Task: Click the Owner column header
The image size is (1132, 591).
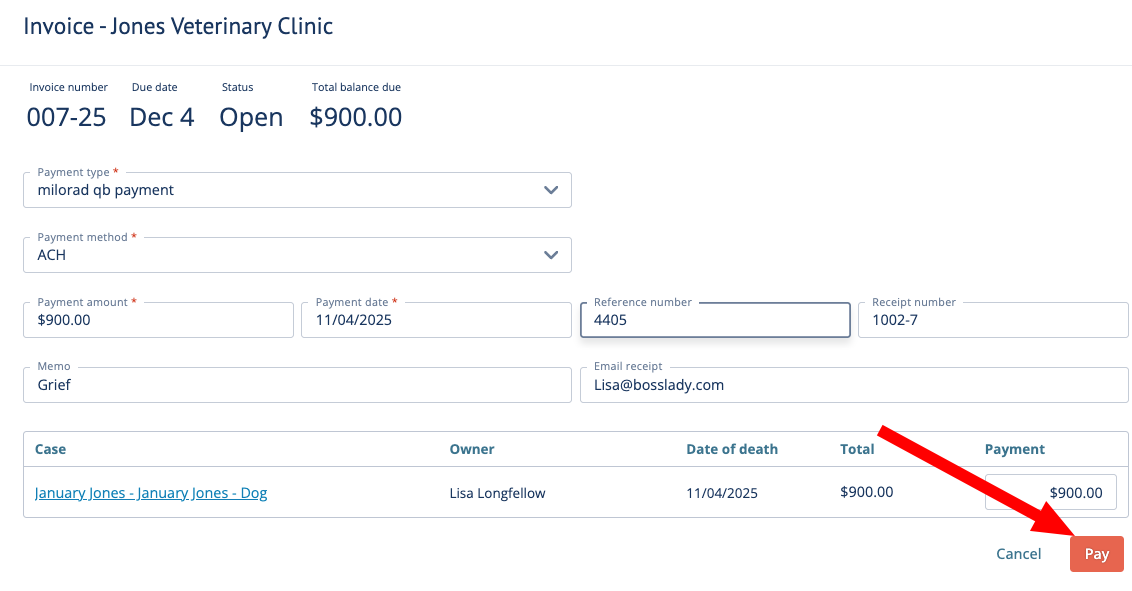Action: coord(472,449)
